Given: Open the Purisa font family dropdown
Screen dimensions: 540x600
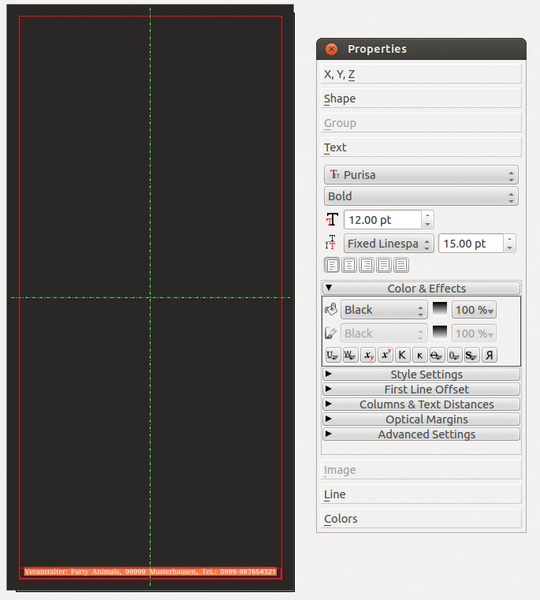Looking at the screenshot, I should tap(421, 175).
